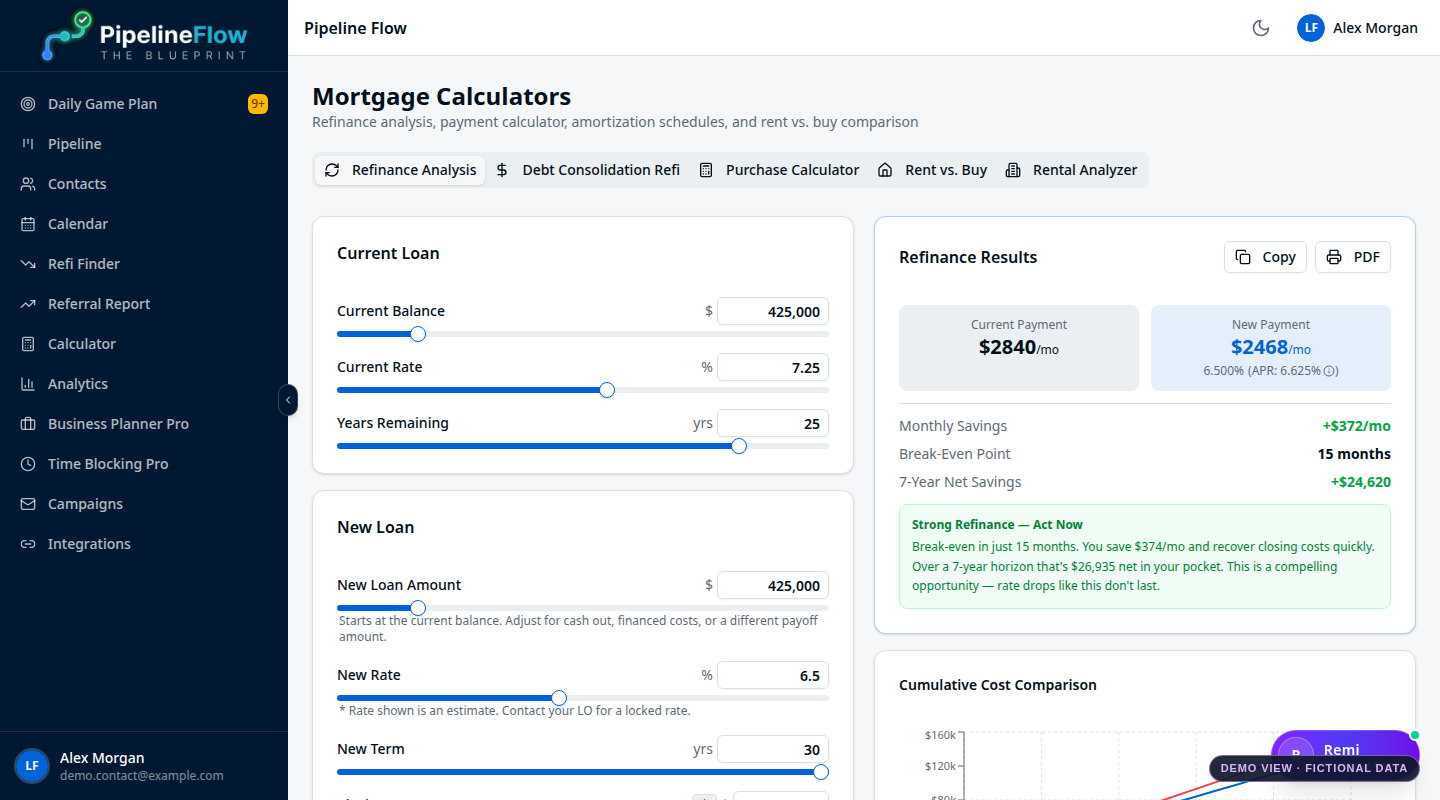The image size is (1440, 800).
Task: Click the New Rate slider handle
Action: point(559,698)
